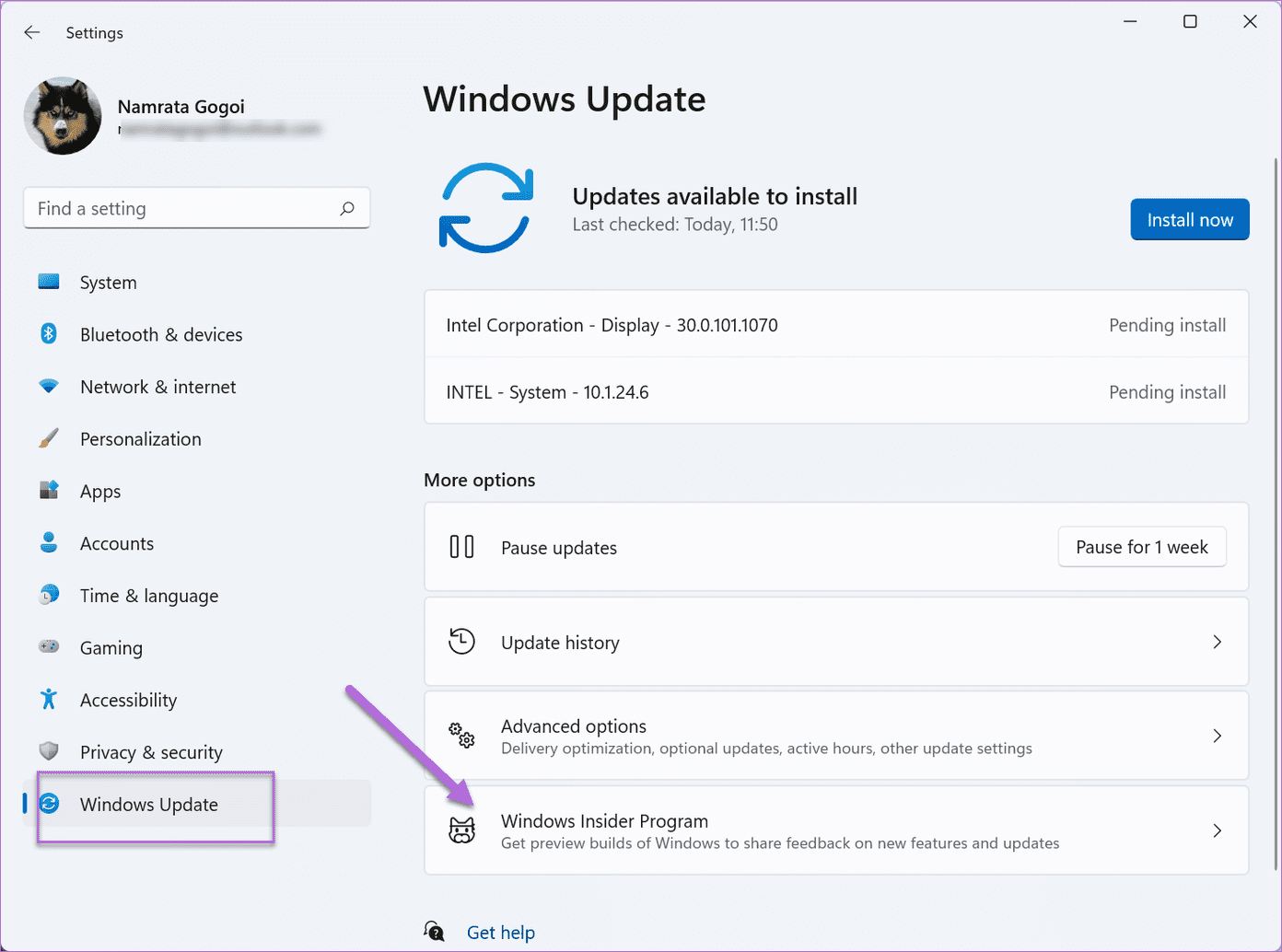Open System settings
This screenshot has width=1282, height=952.
(197, 283)
